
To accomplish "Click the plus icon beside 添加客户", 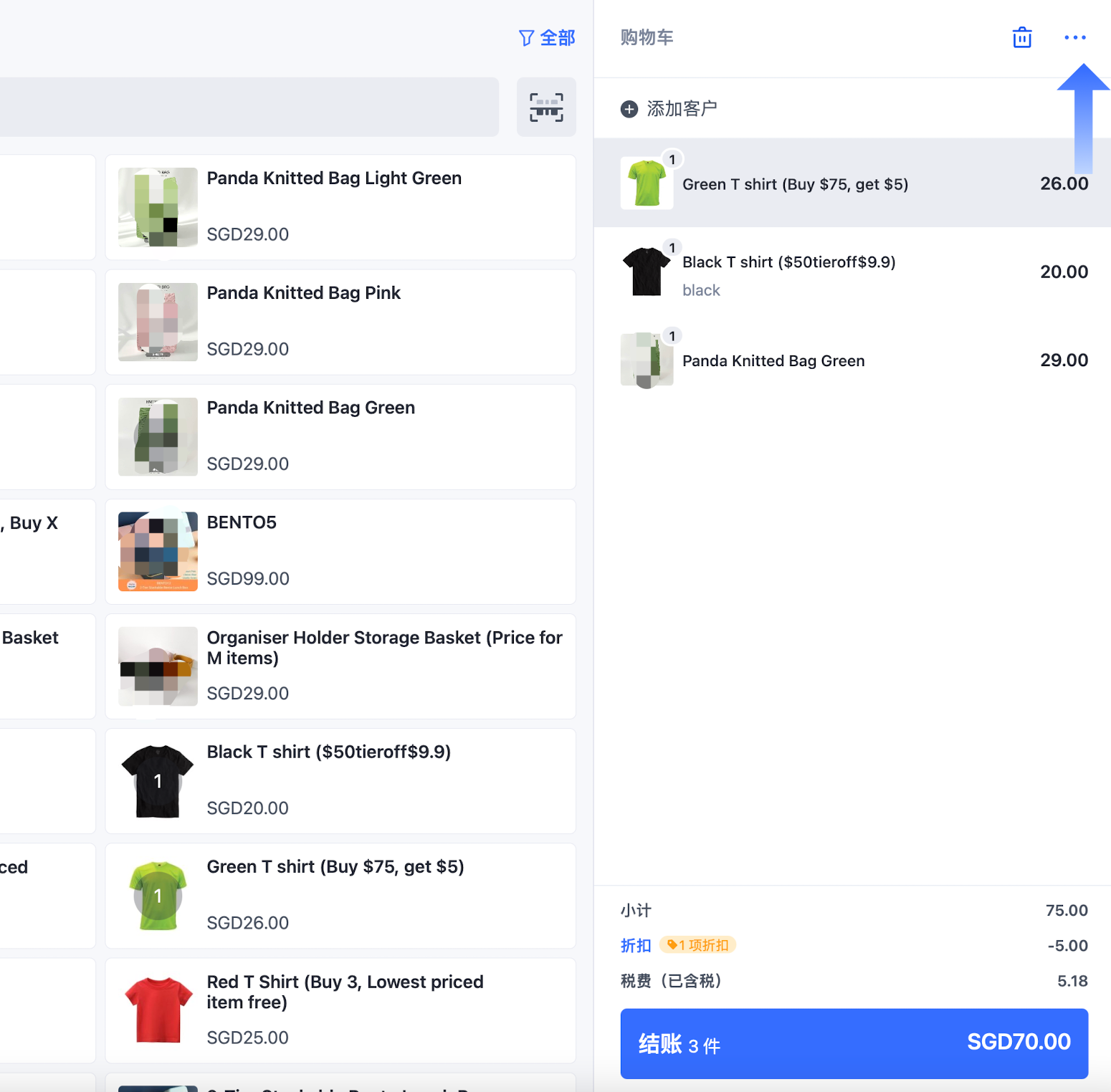I will (x=629, y=109).
